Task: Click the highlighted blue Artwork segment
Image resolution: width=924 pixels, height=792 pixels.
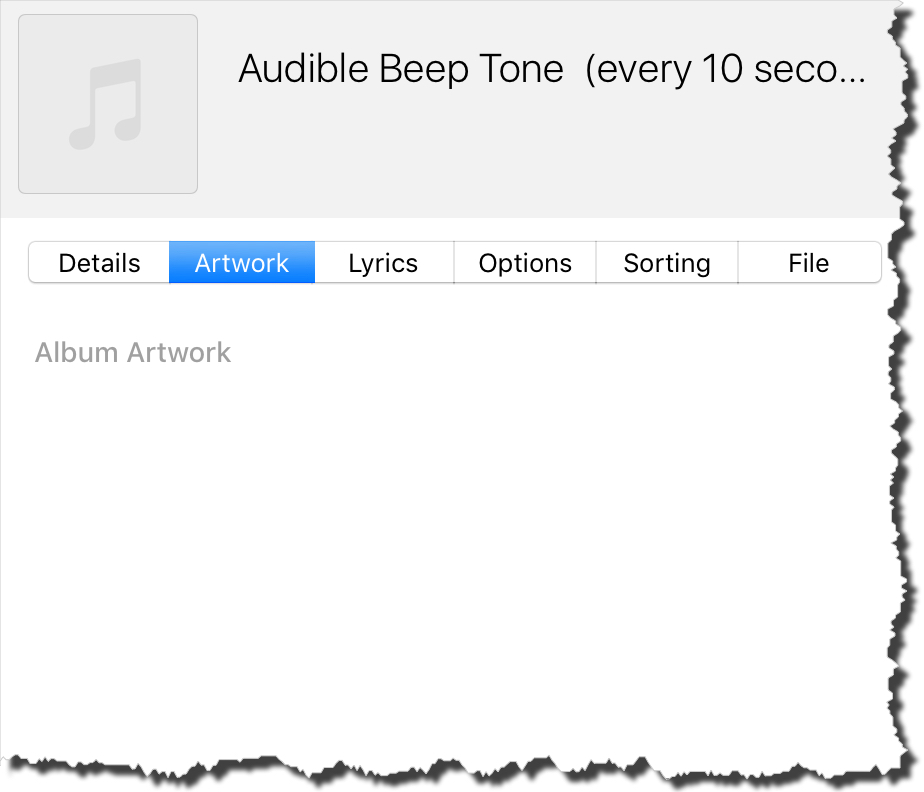Action: [x=242, y=263]
